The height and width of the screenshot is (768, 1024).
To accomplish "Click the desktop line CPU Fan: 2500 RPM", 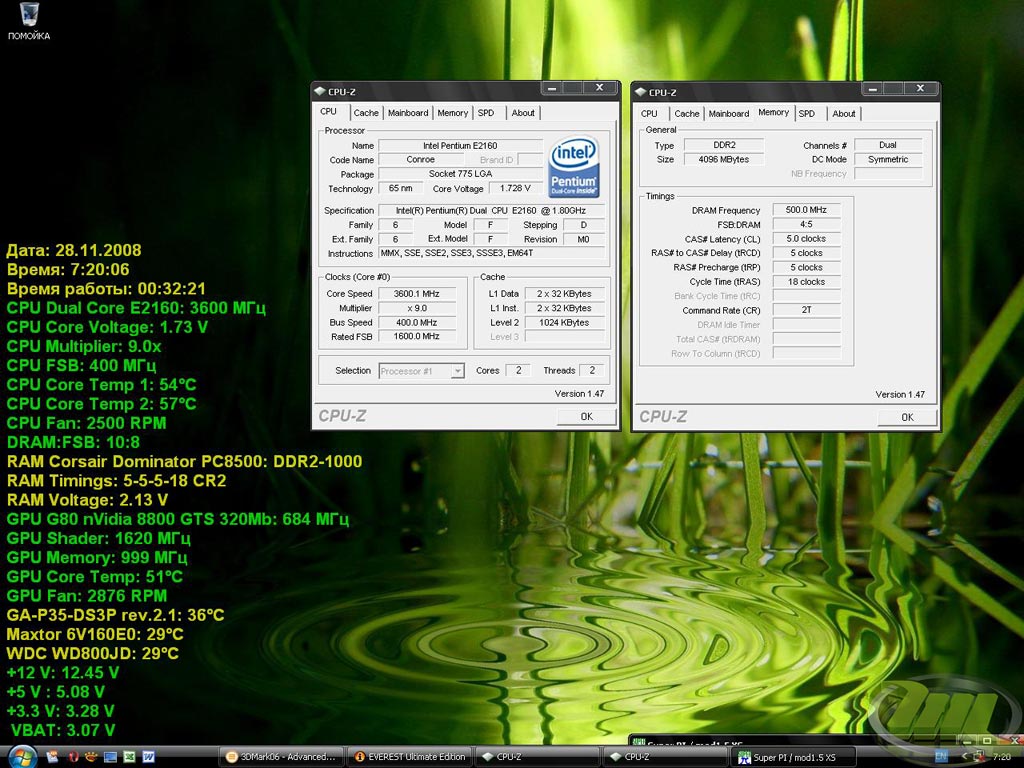I will (x=86, y=423).
